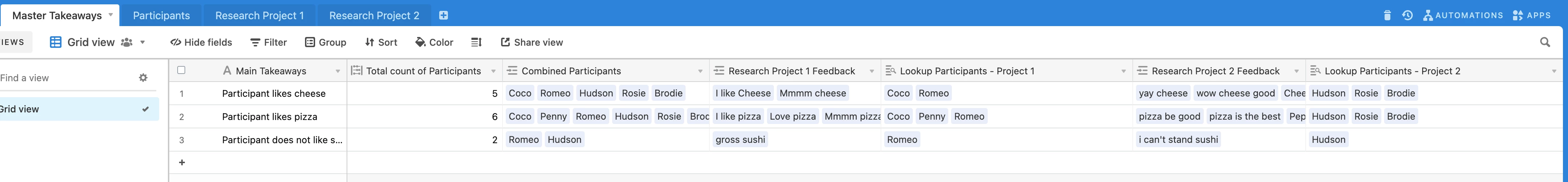The height and width of the screenshot is (182, 1568).
Task: Open Combined Participants column dropdown
Action: click(x=700, y=71)
